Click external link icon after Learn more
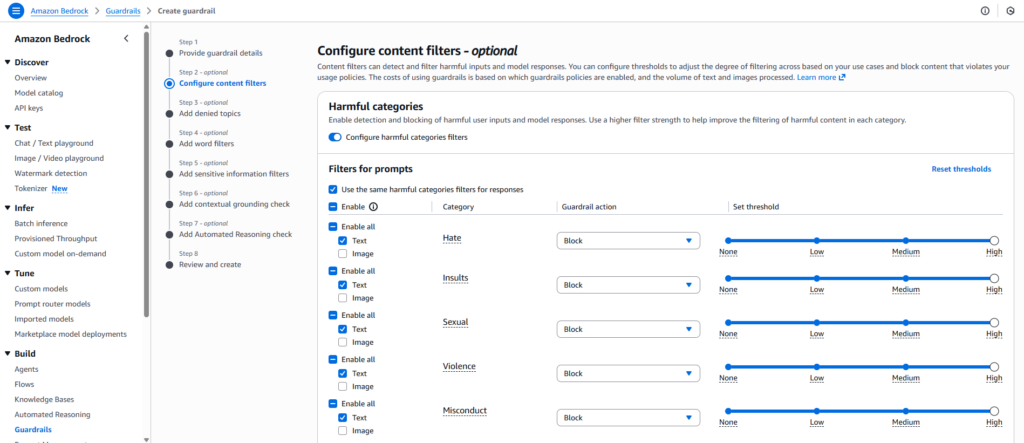1024x443 pixels. coord(842,77)
